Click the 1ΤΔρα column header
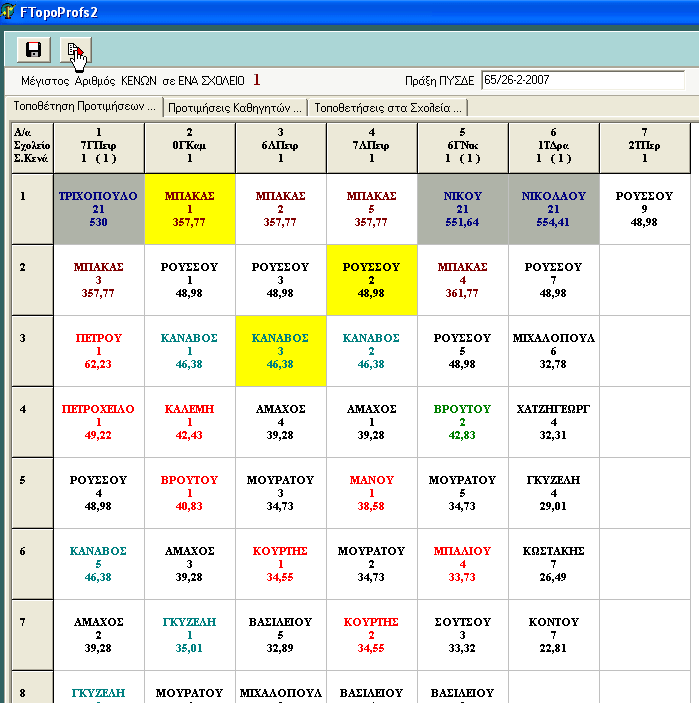Image resolution: width=699 pixels, height=703 pixels. pos(553,145)
